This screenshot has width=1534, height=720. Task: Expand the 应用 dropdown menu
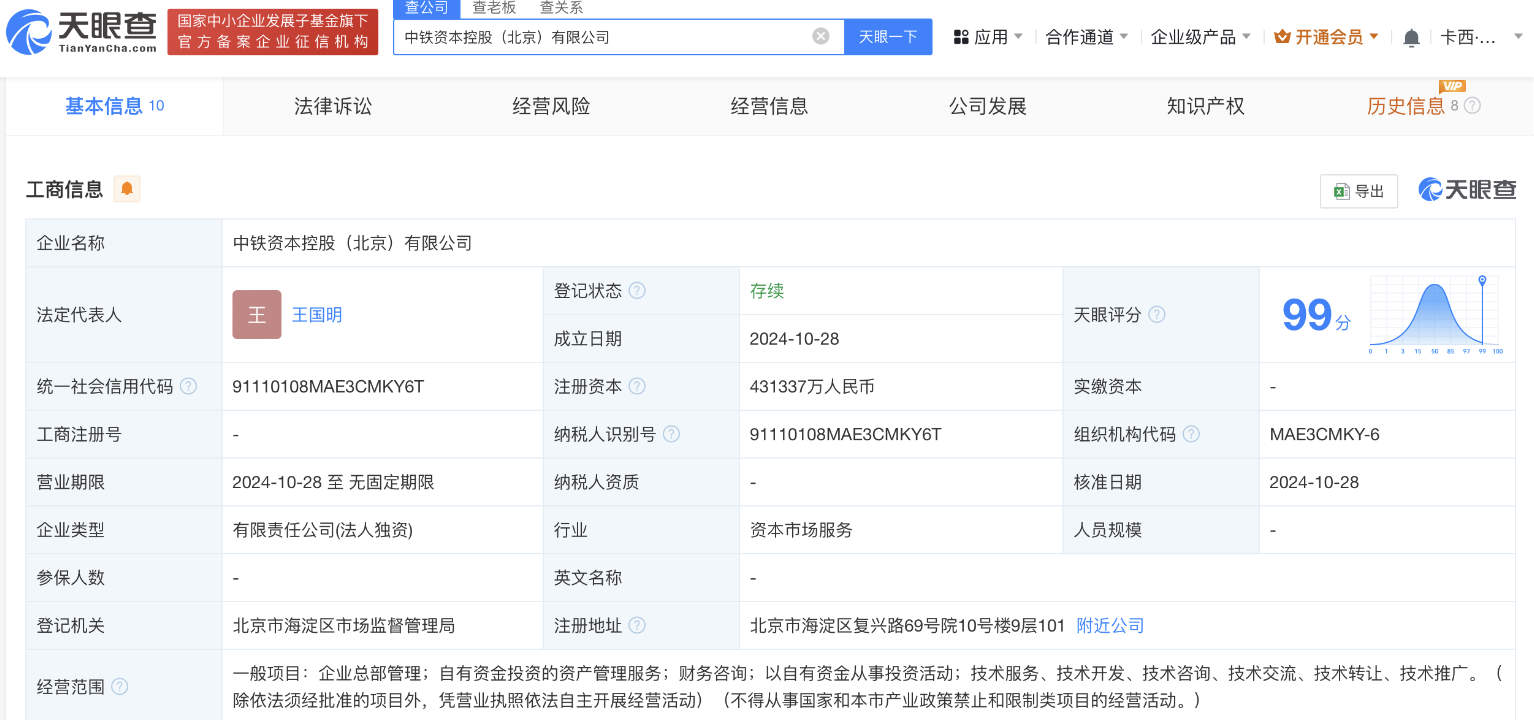click(x=988, y=37)
